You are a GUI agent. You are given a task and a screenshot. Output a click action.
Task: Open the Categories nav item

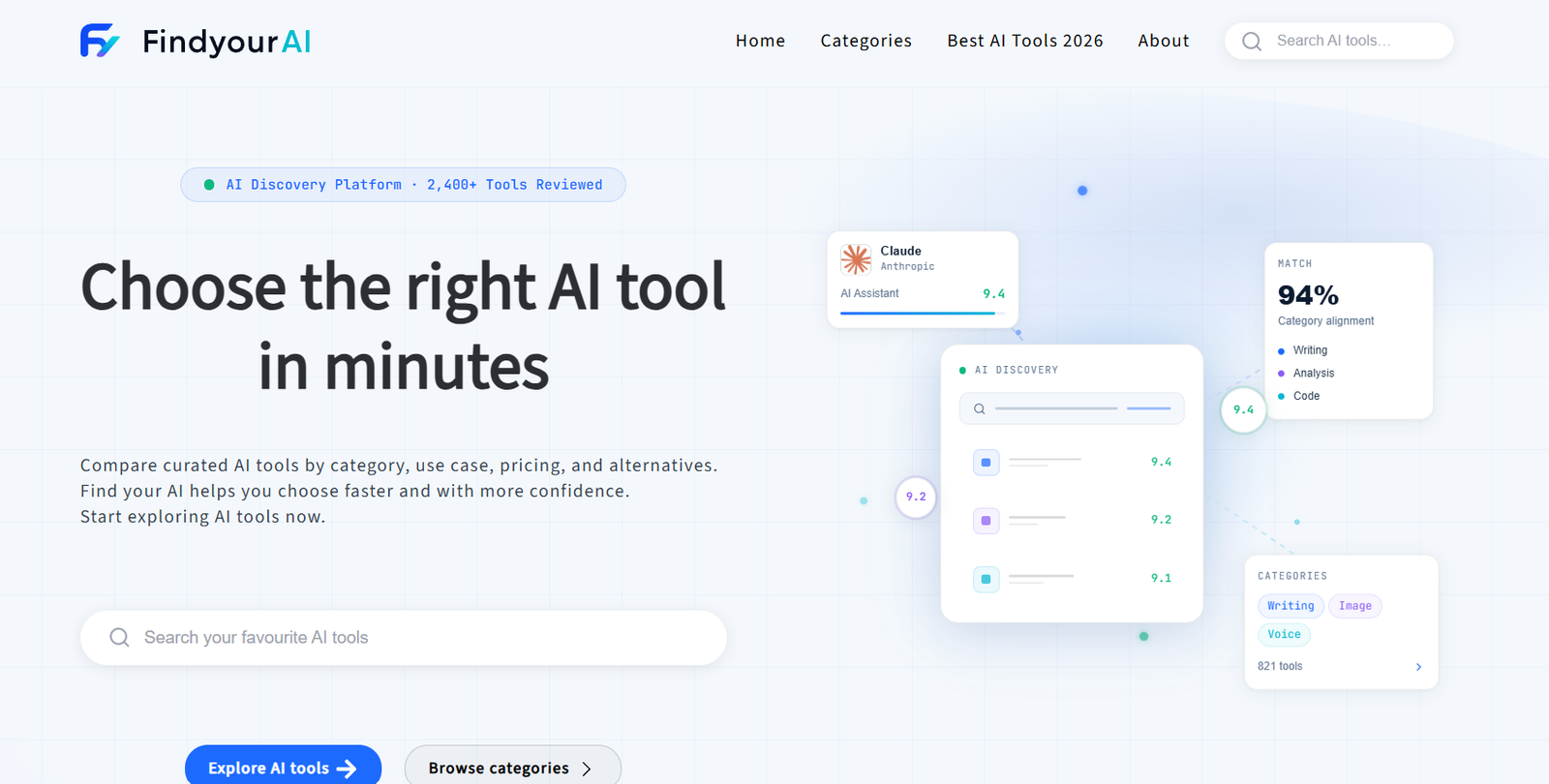coord(866,41)
